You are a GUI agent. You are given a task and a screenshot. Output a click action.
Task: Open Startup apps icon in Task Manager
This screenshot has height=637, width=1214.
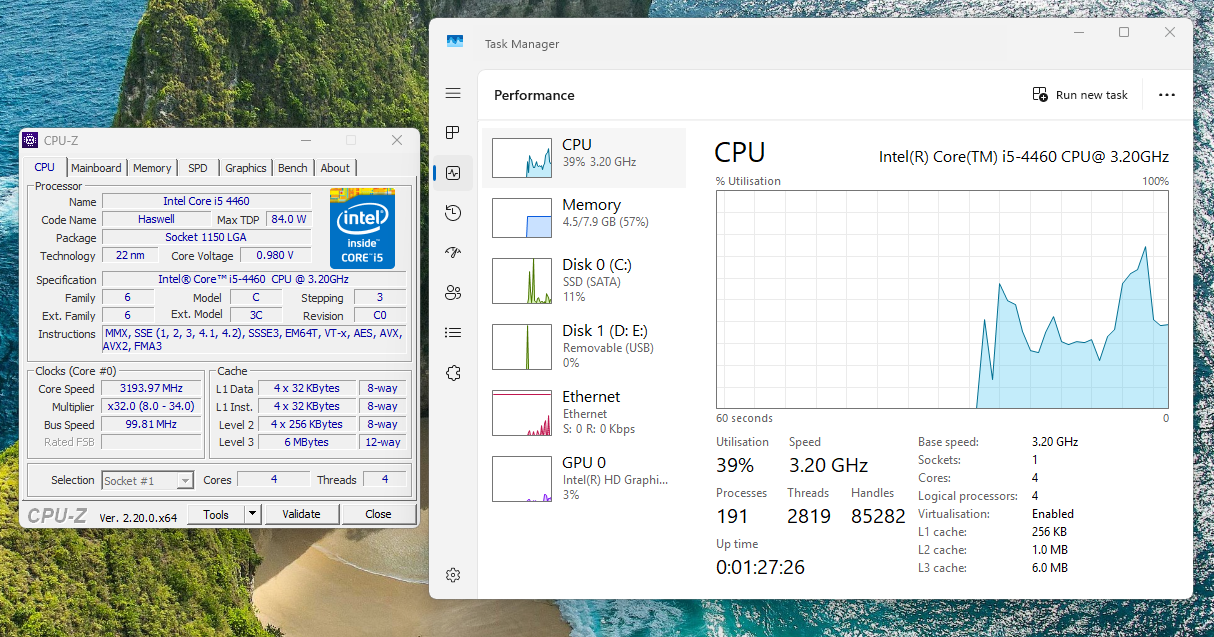453,253
